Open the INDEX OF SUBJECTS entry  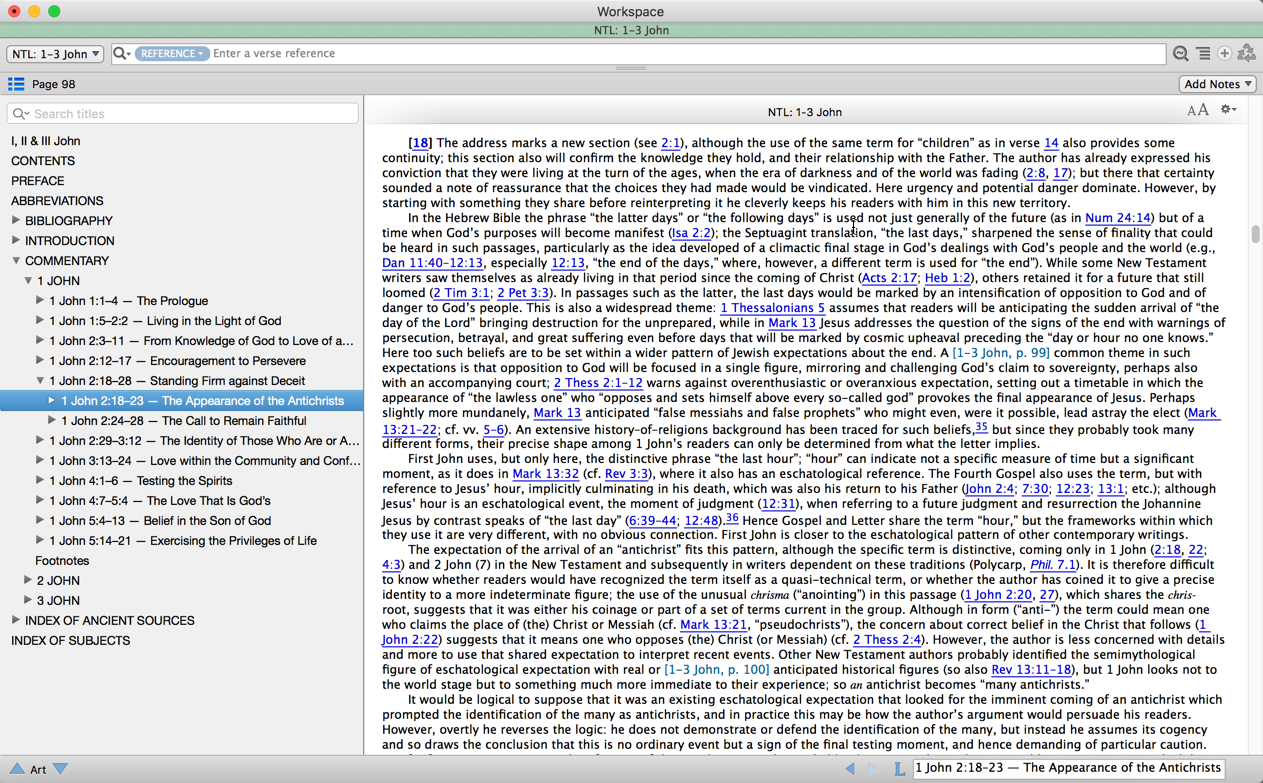70,641
